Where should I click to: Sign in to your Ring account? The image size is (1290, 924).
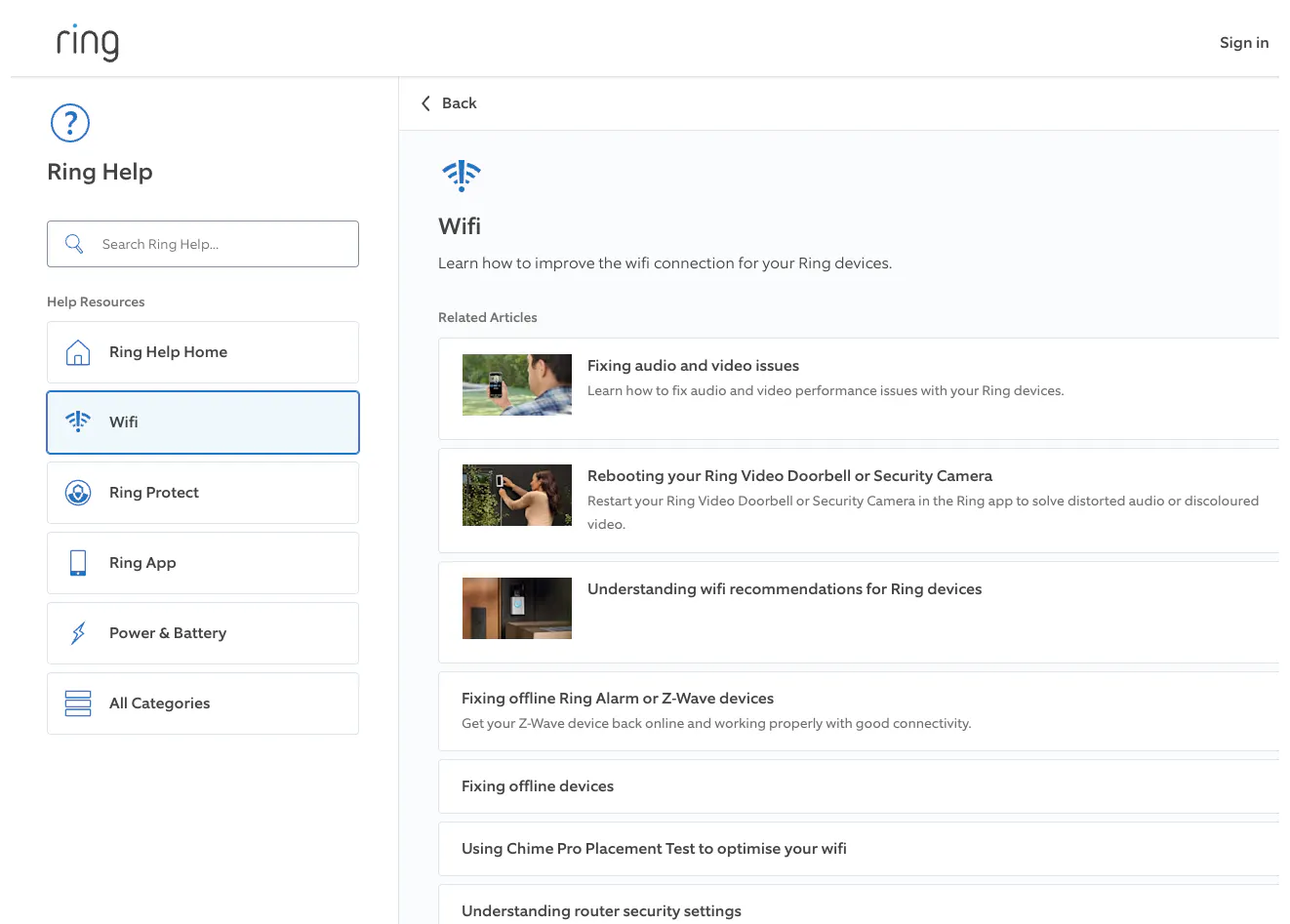pyautogui.click(x=1243, y=42)
